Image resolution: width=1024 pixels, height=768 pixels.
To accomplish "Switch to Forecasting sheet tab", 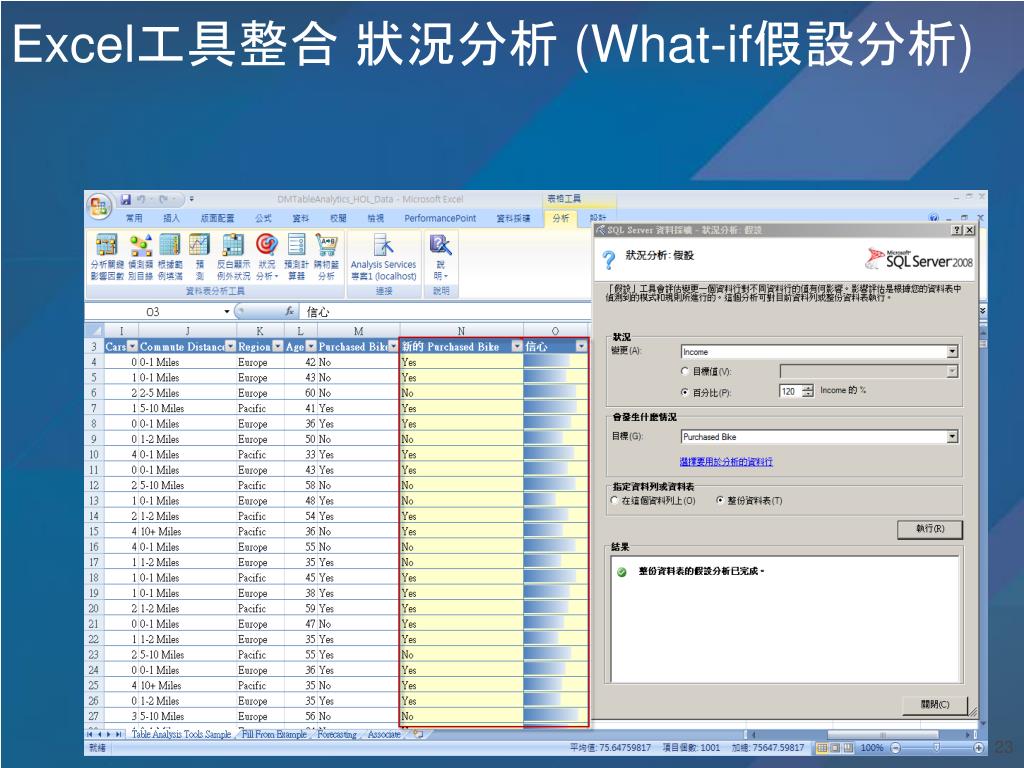I will pyautogui.click(x=337, y=734).
